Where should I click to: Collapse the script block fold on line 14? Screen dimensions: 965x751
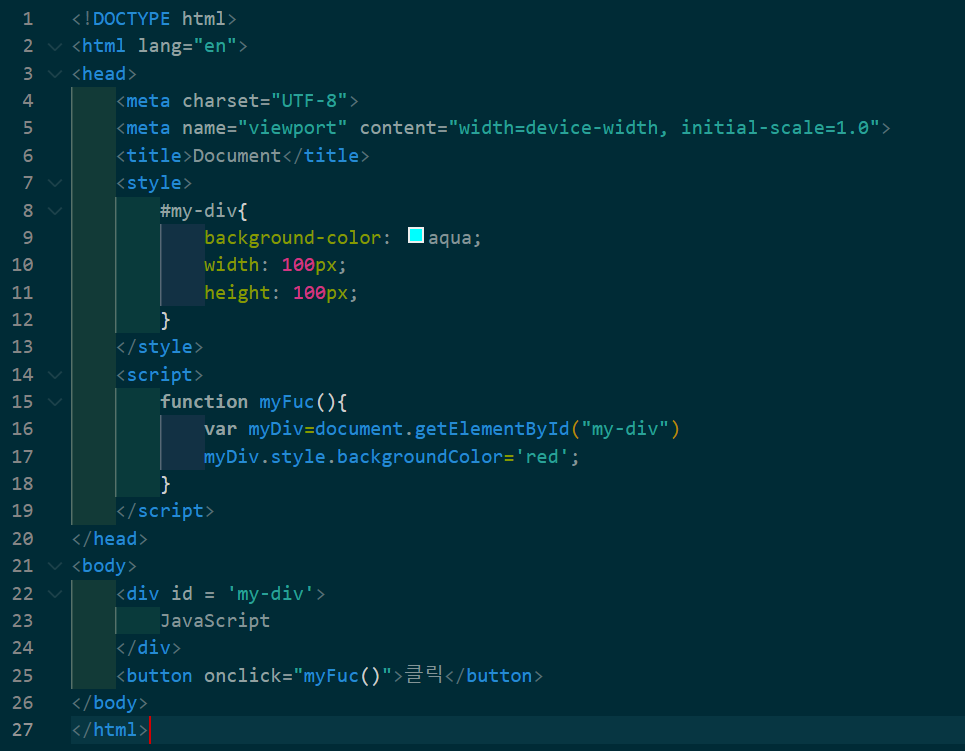pos(55,374)
